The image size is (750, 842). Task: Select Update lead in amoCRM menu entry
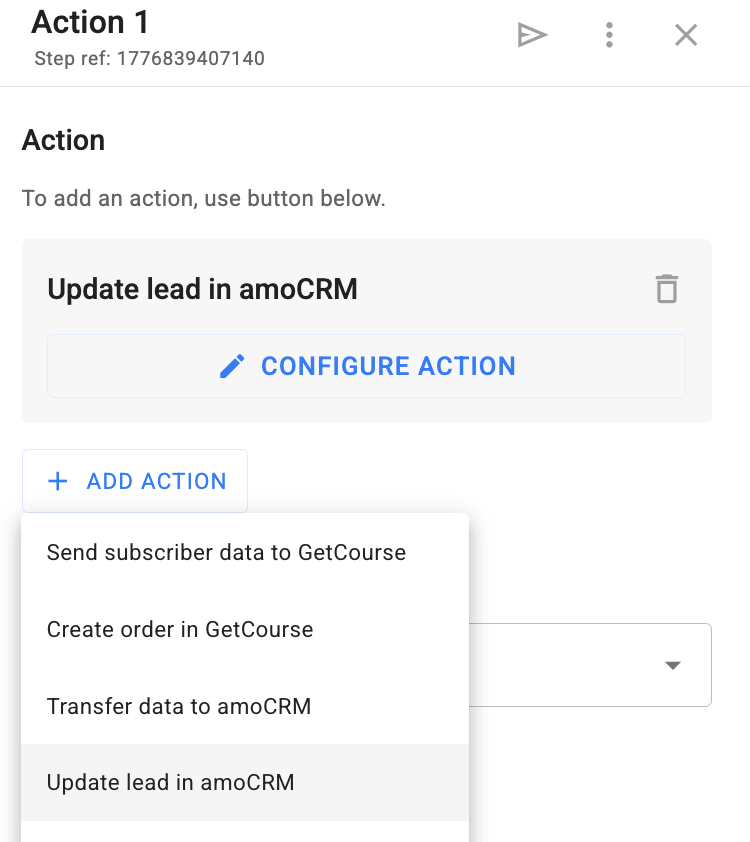pyautogui.click(x=171, y=782)
